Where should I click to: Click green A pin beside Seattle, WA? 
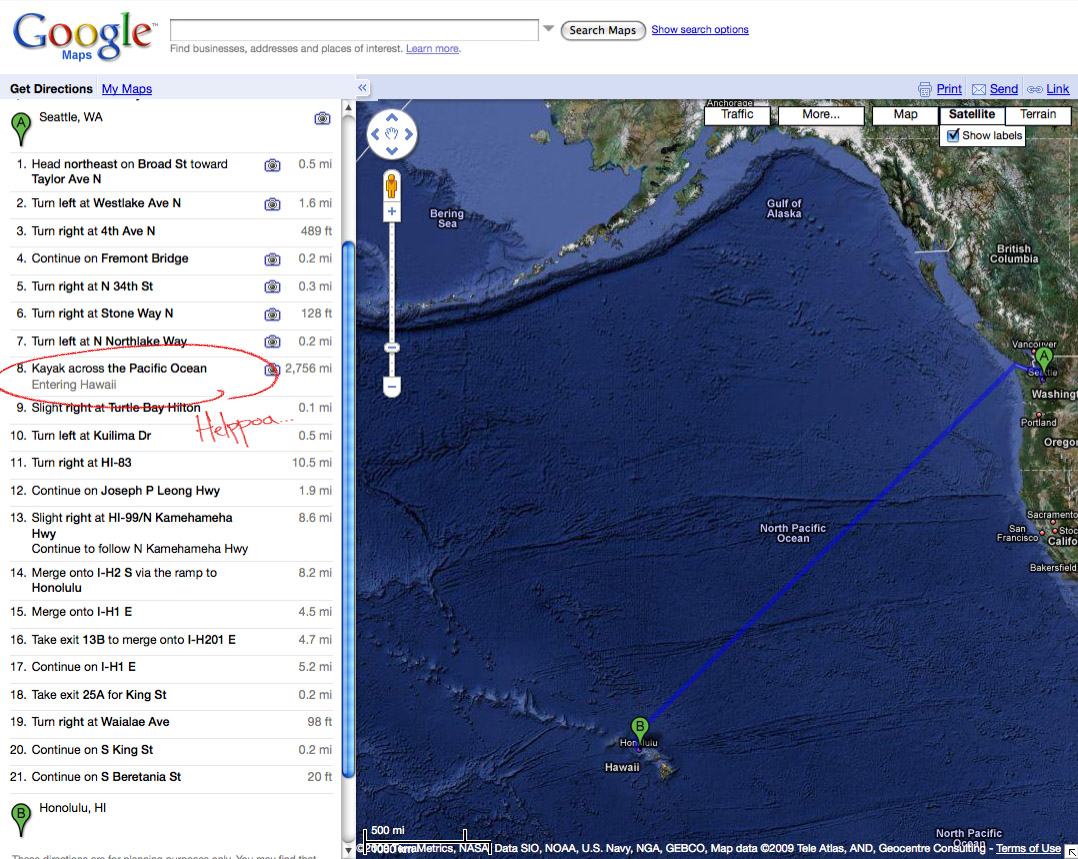(21, 129)
